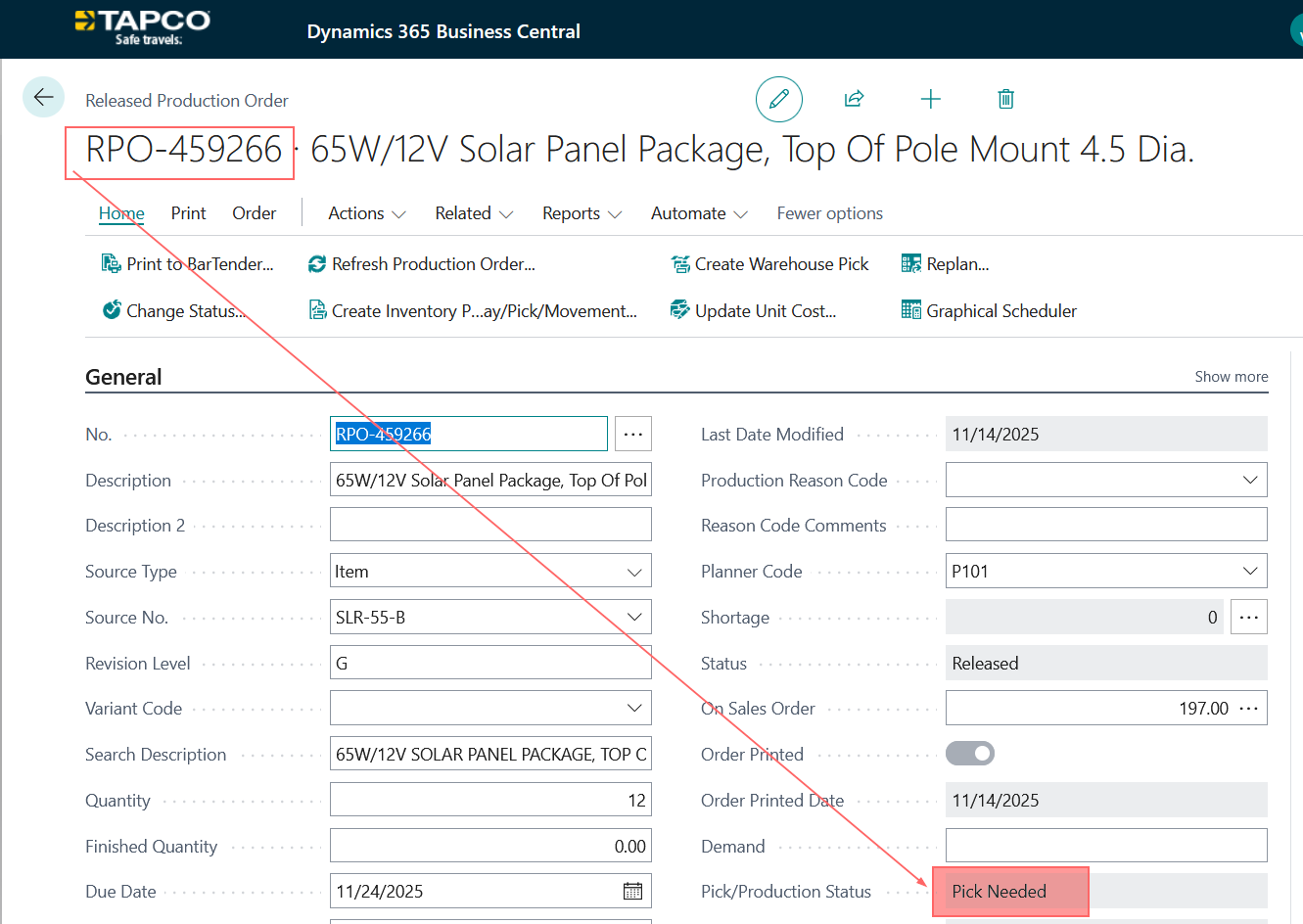Click Create Inventory Put-away/Pick/Movement action
Viewport: 1303px width, 924px height.
pyautogui.click(x=473, y=311)
